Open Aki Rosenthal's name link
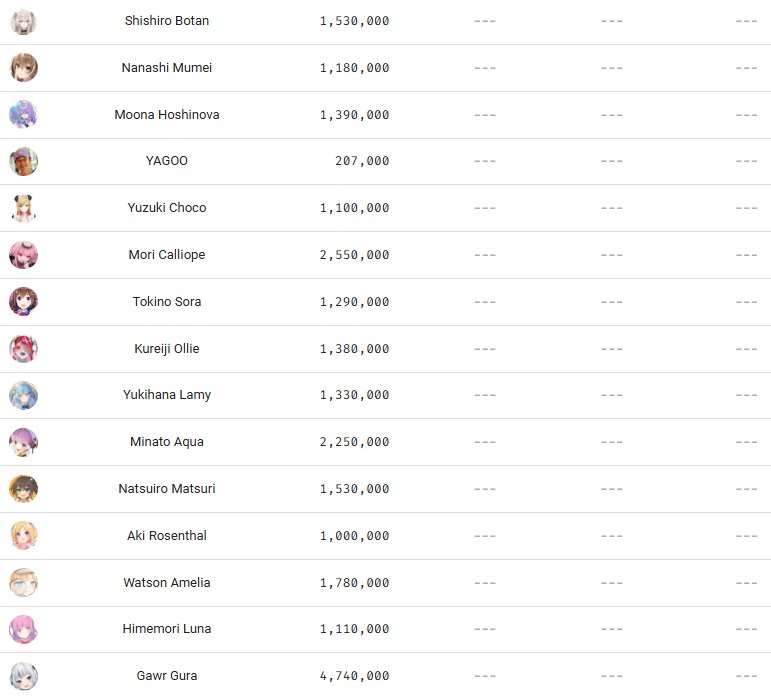 click(x=167, y=536)
